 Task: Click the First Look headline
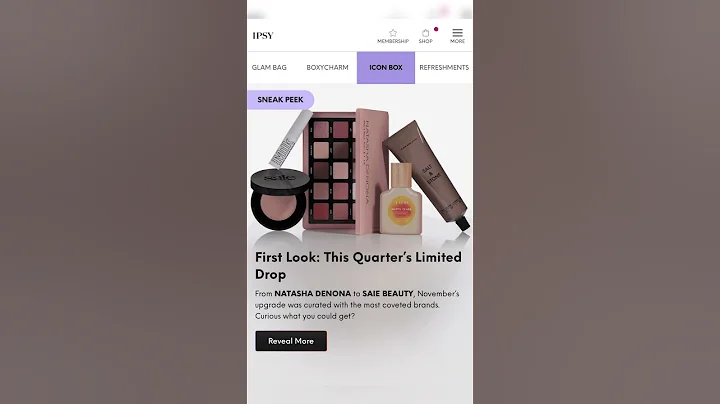pos(358,266)
